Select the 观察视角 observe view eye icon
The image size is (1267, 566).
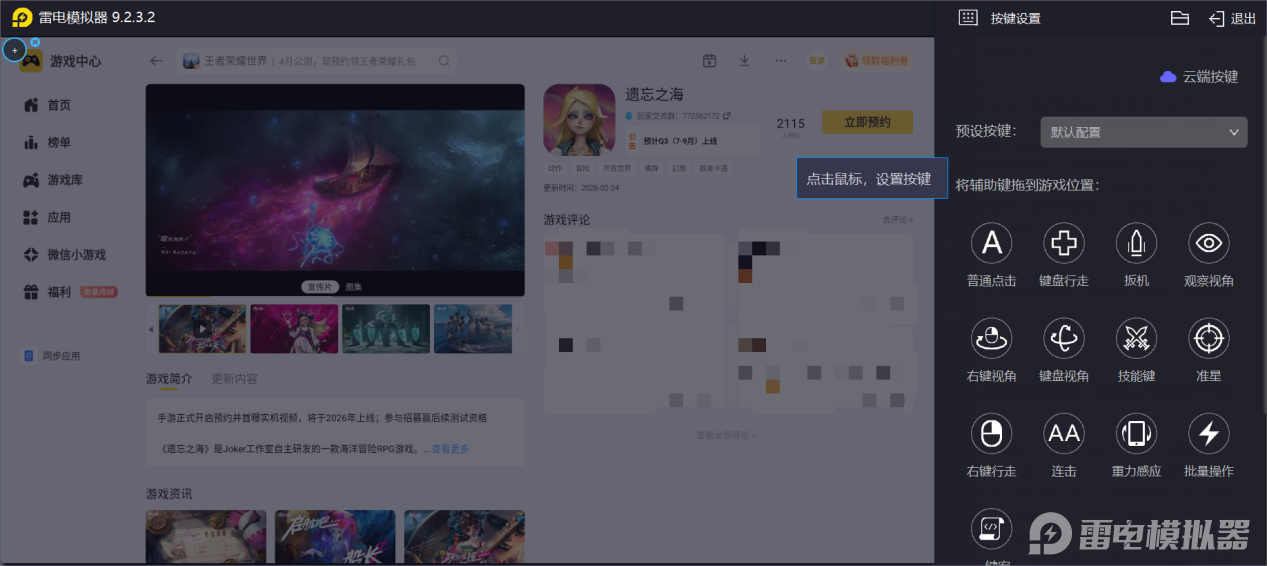(x=1208, y=243)
